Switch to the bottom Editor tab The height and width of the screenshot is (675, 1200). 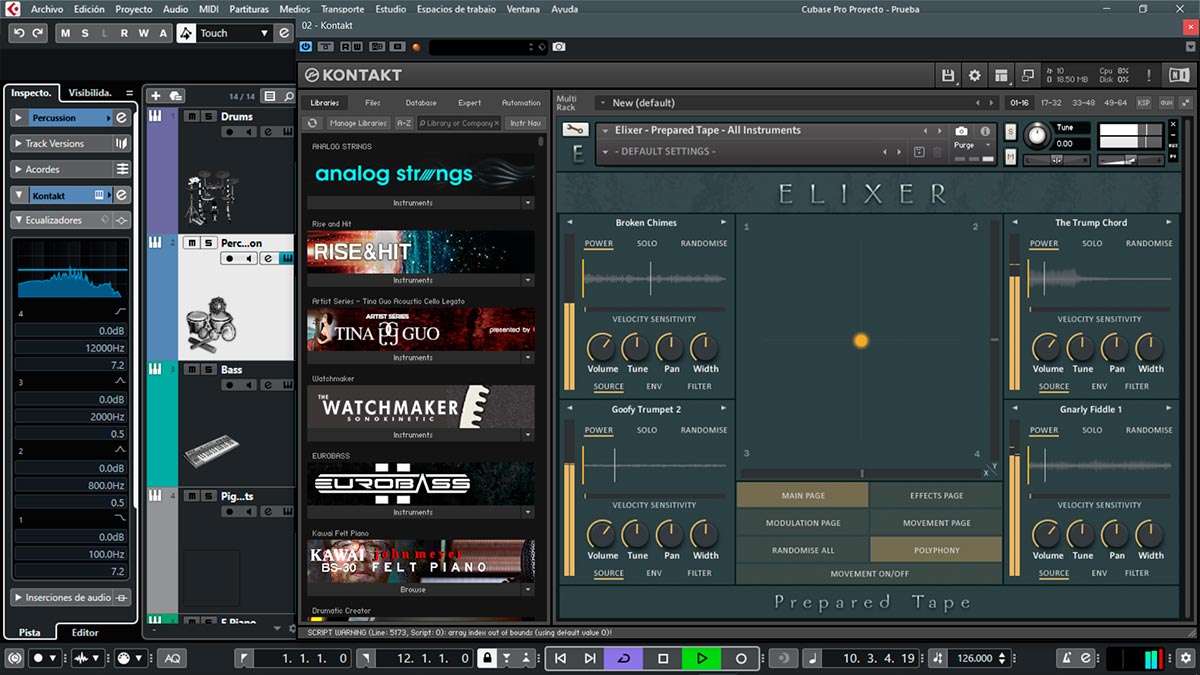85,632
